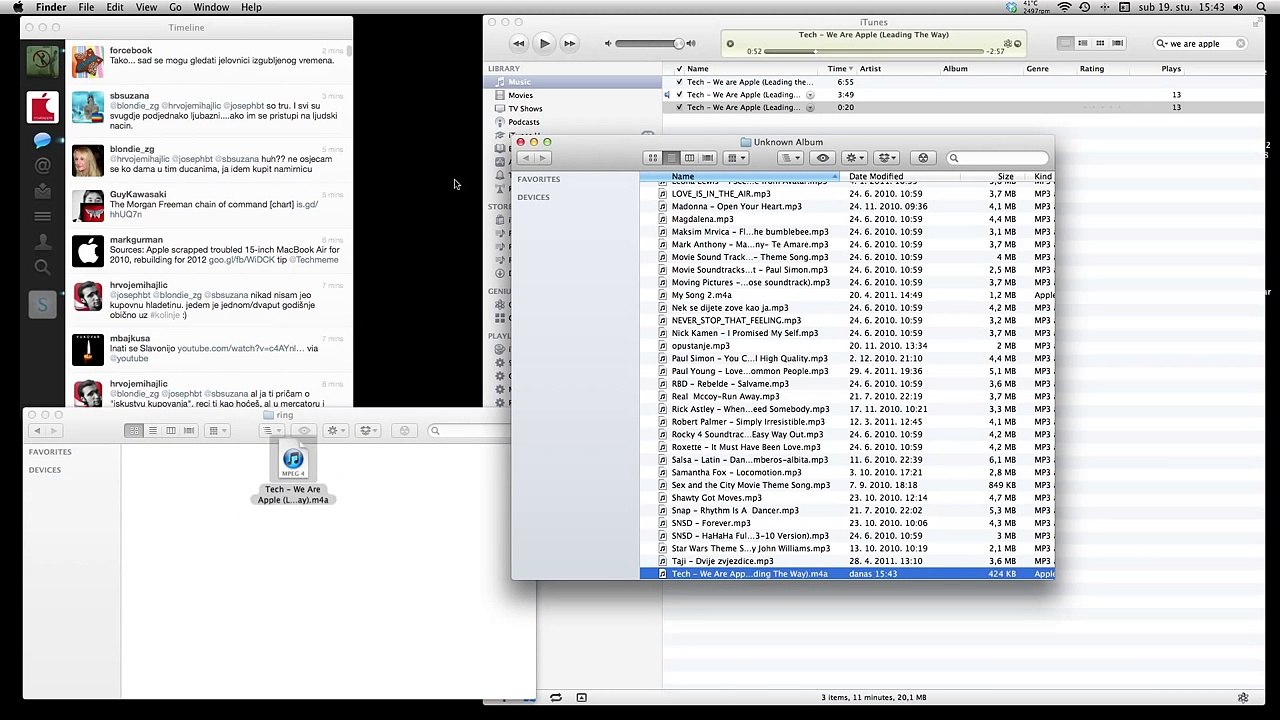Seek within the iTunes track progress bar

point(876,51)
